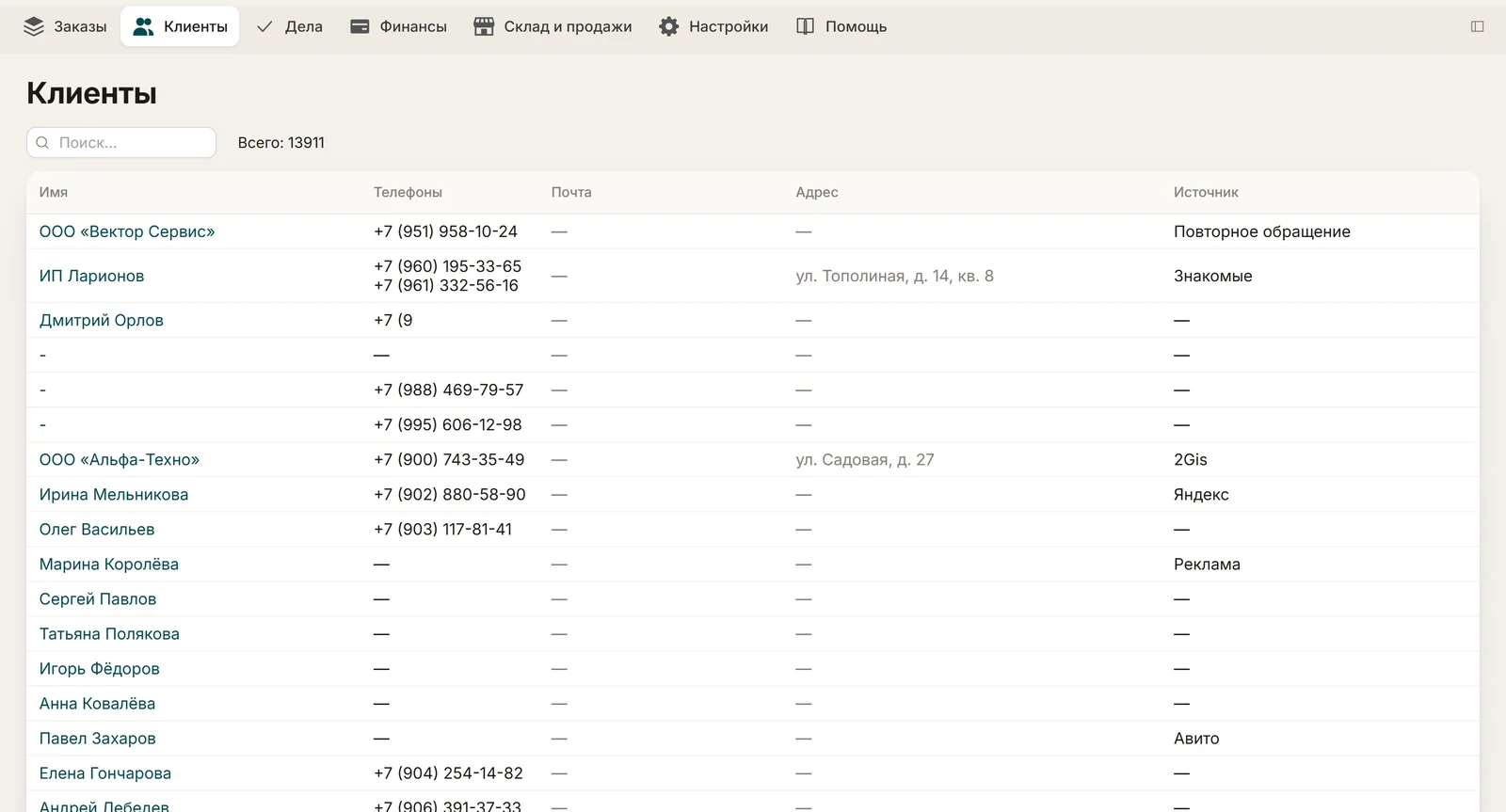Click the book icon beside Помощь
1506x812 pixels.
point(805,26)
